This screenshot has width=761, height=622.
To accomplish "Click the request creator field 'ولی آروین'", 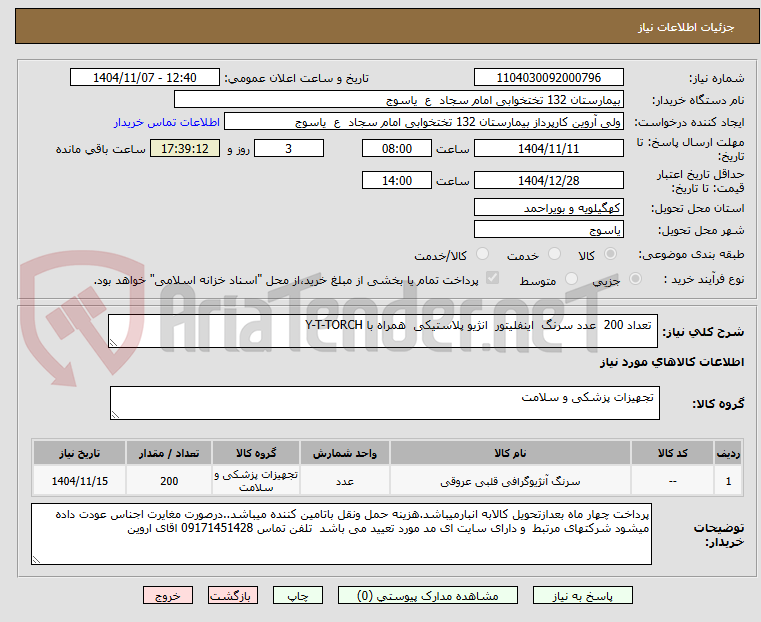I will click(x=423, y=122).
